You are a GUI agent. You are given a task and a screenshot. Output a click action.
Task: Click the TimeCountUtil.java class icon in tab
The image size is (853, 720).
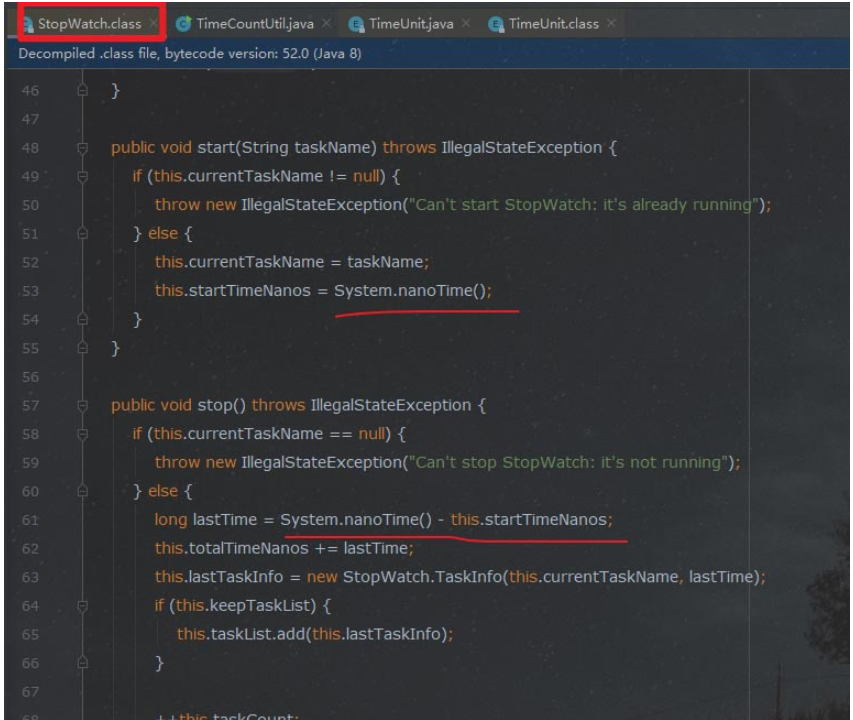[183, 23]
